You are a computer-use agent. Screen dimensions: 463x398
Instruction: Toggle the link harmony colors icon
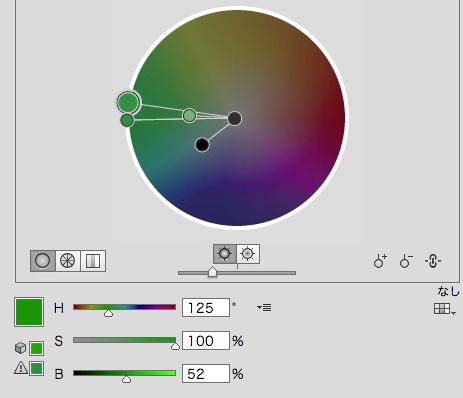(433, 261)
